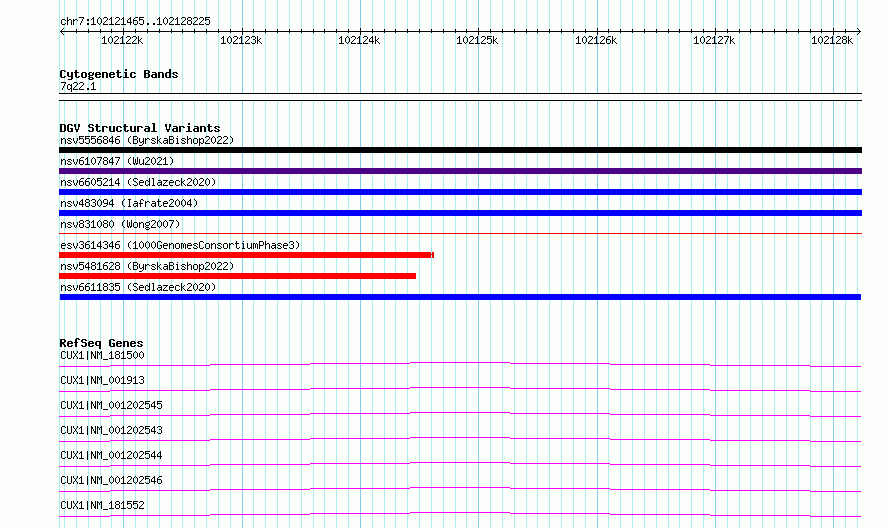
Task: Click the 102125k ruler tick label
Action: (x=477, y=40)
